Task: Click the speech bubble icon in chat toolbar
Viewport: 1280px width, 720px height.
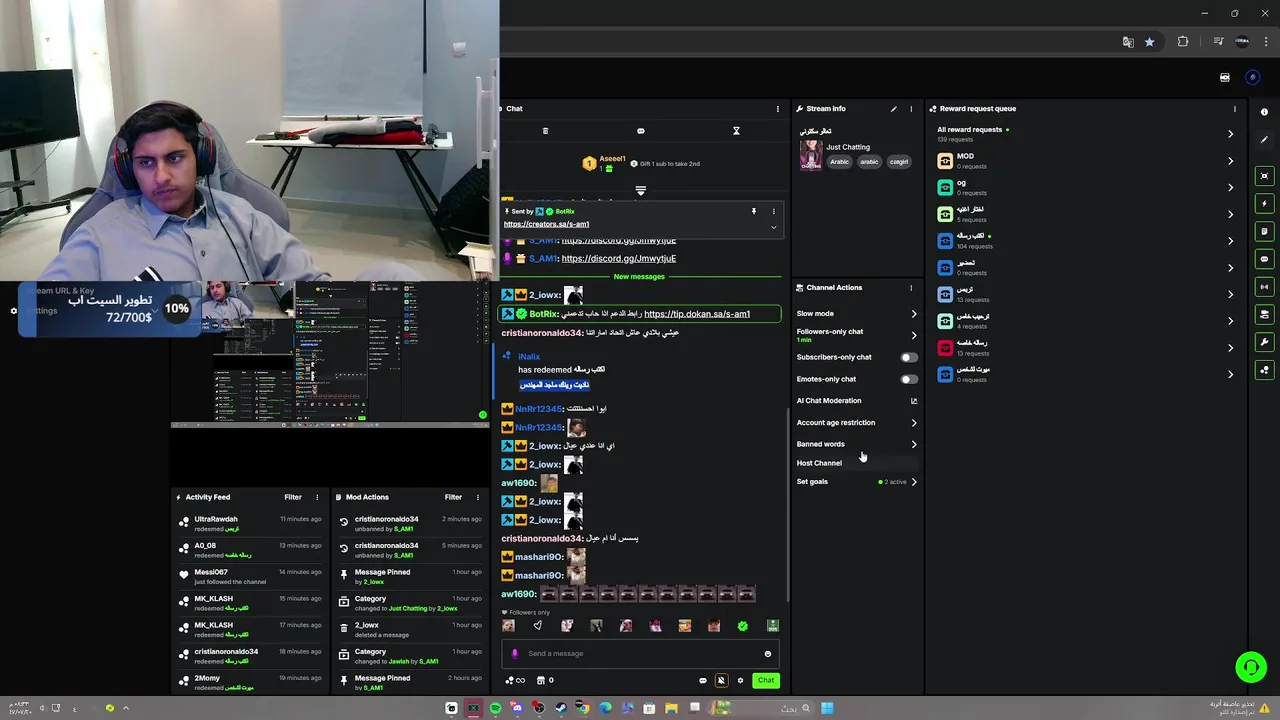Action: [x=641, y=131]
